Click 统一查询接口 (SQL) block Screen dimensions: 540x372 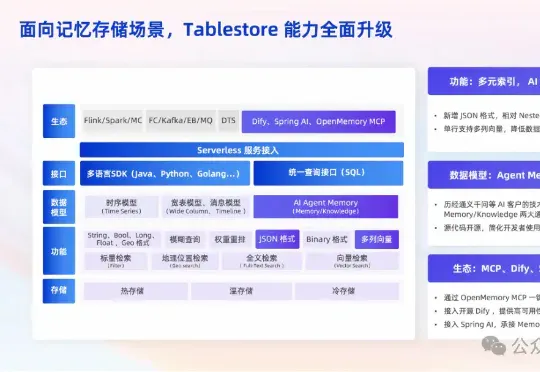pos(328,173)
